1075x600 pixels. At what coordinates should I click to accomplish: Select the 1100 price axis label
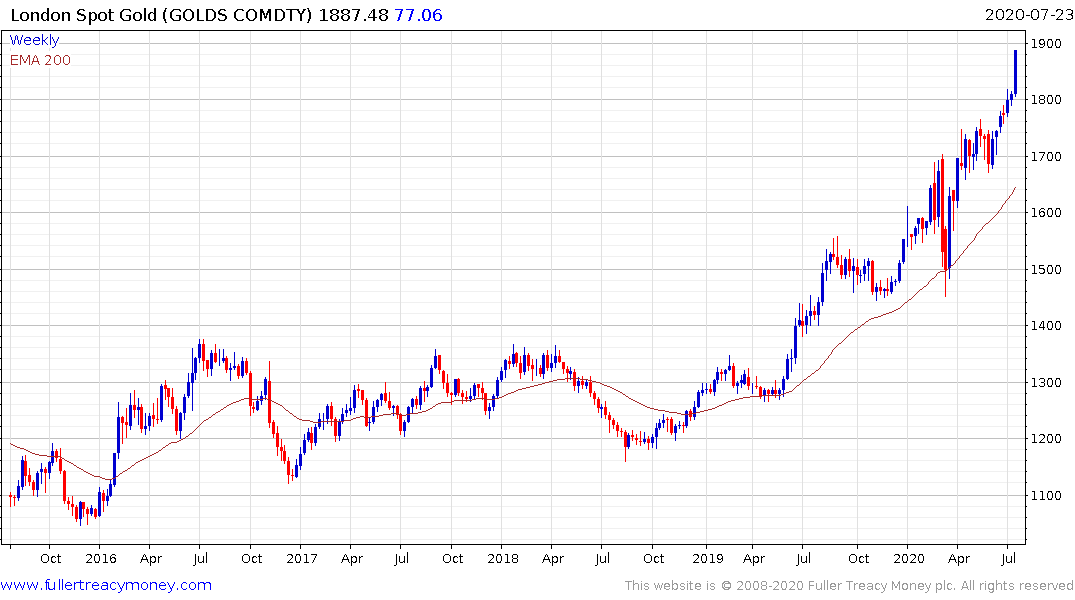(1046, 496)
